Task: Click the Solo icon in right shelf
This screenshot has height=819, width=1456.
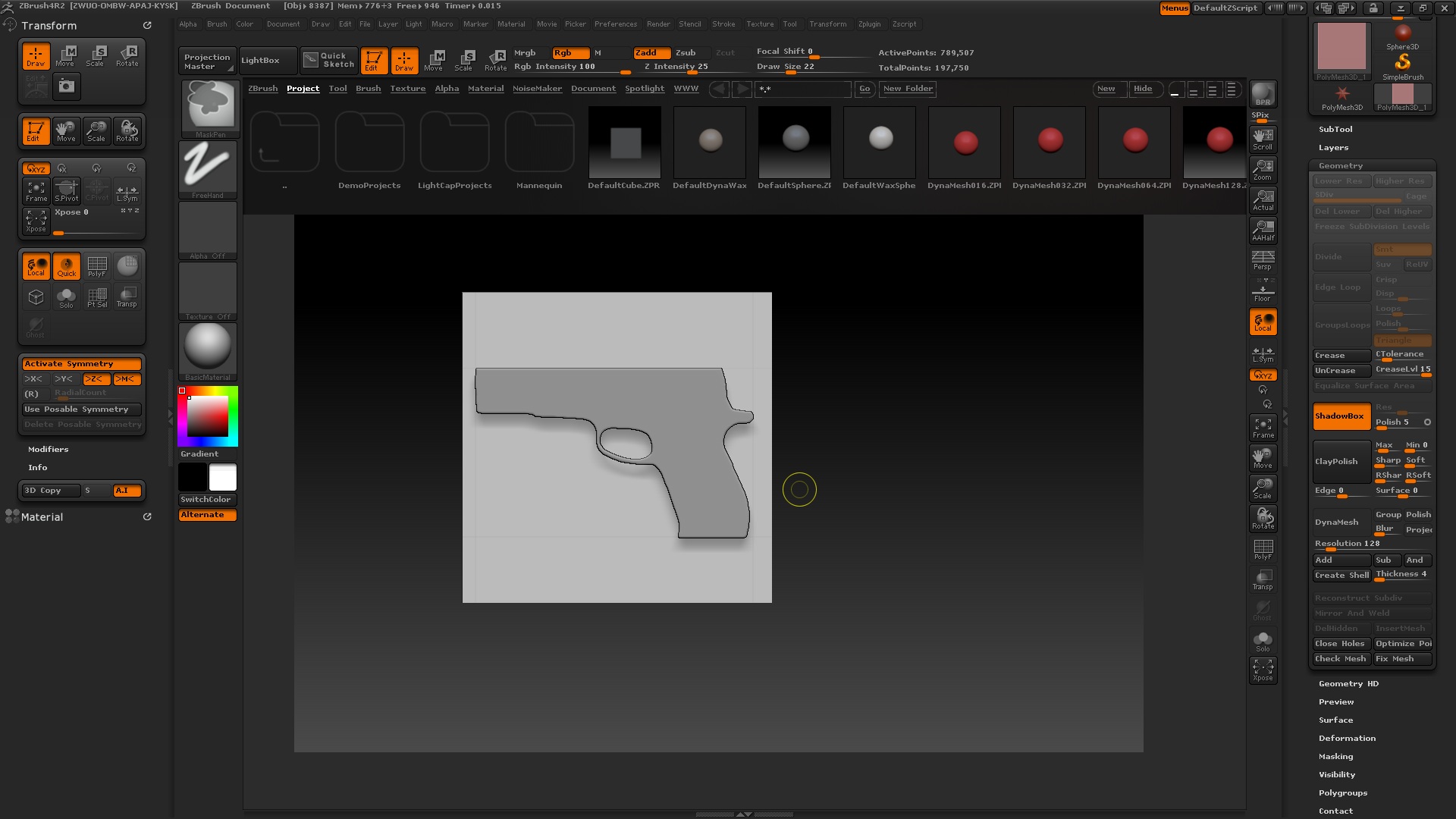Action: point(1263,641)
